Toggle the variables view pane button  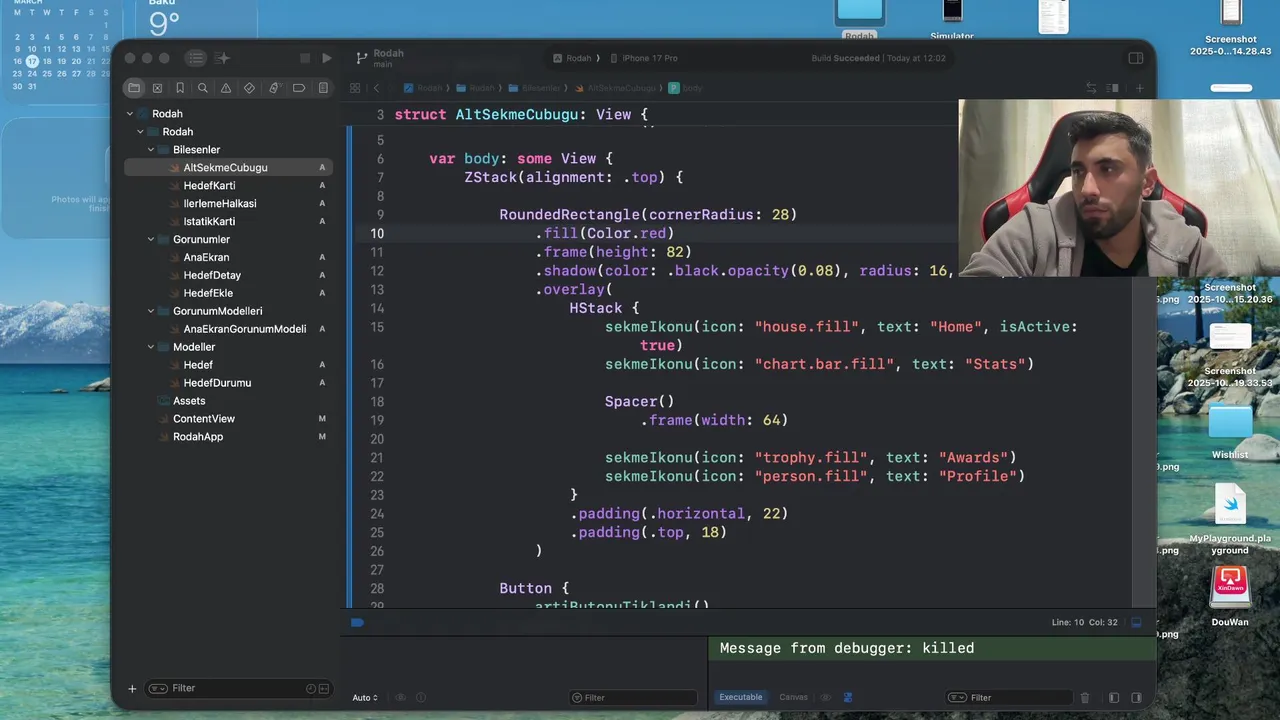(x=1114, y=698)
